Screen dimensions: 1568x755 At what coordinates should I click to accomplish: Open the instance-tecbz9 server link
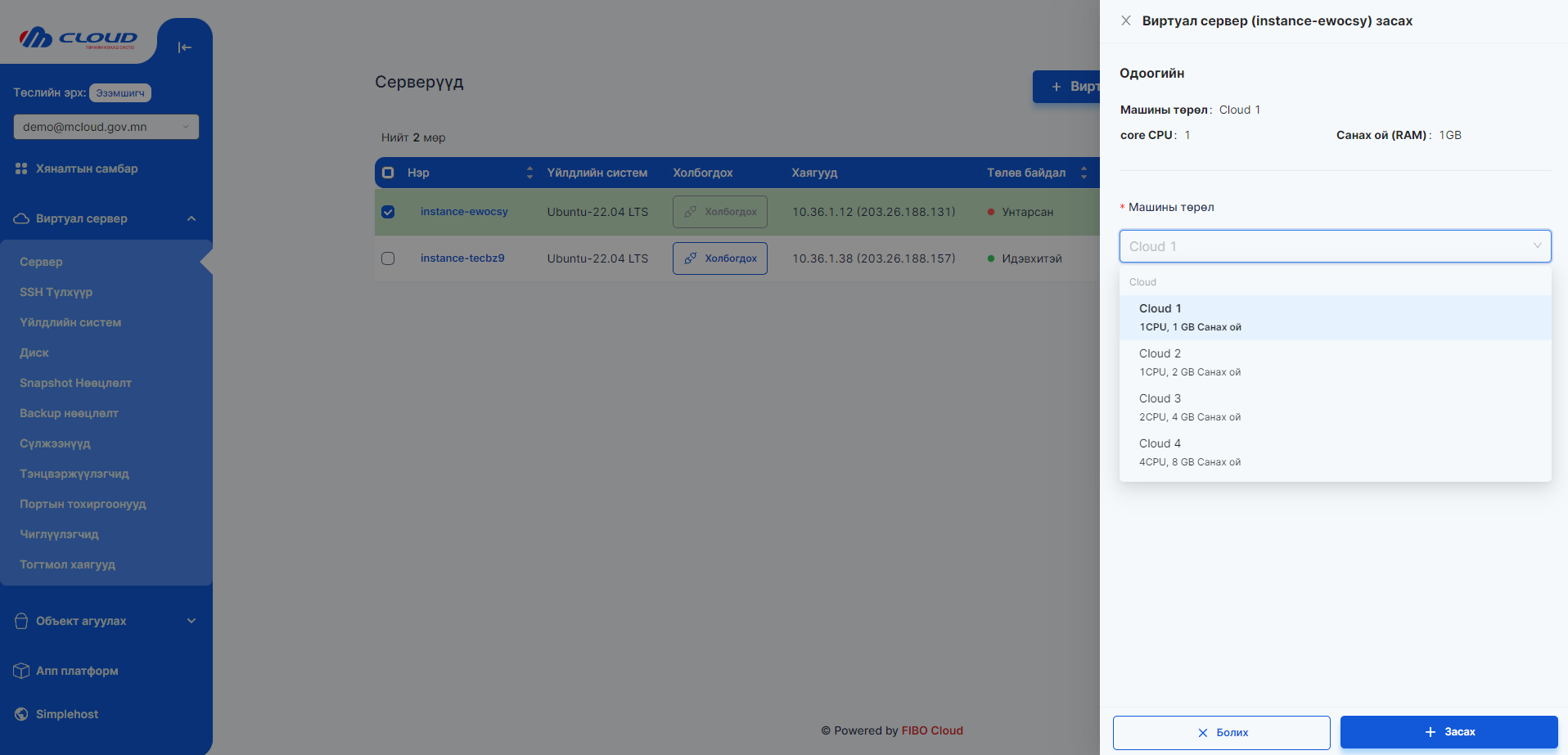point(462,258)
